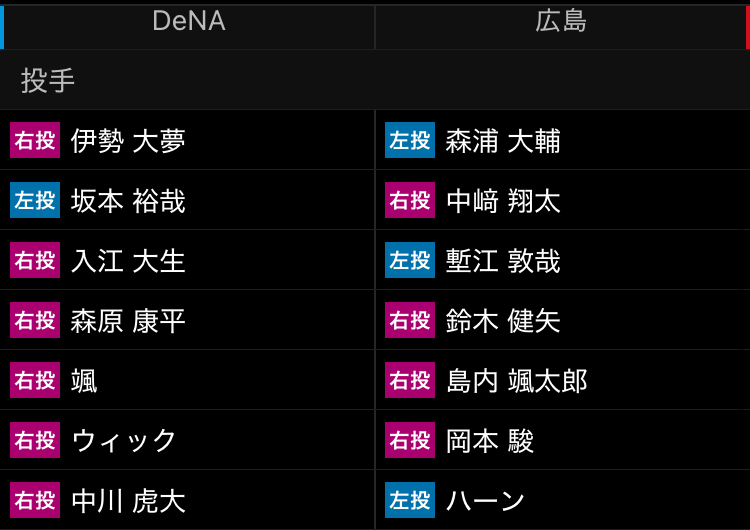Open pitcher 鈴木 健矢 entry
750x530 pixels.
point(563,320)
